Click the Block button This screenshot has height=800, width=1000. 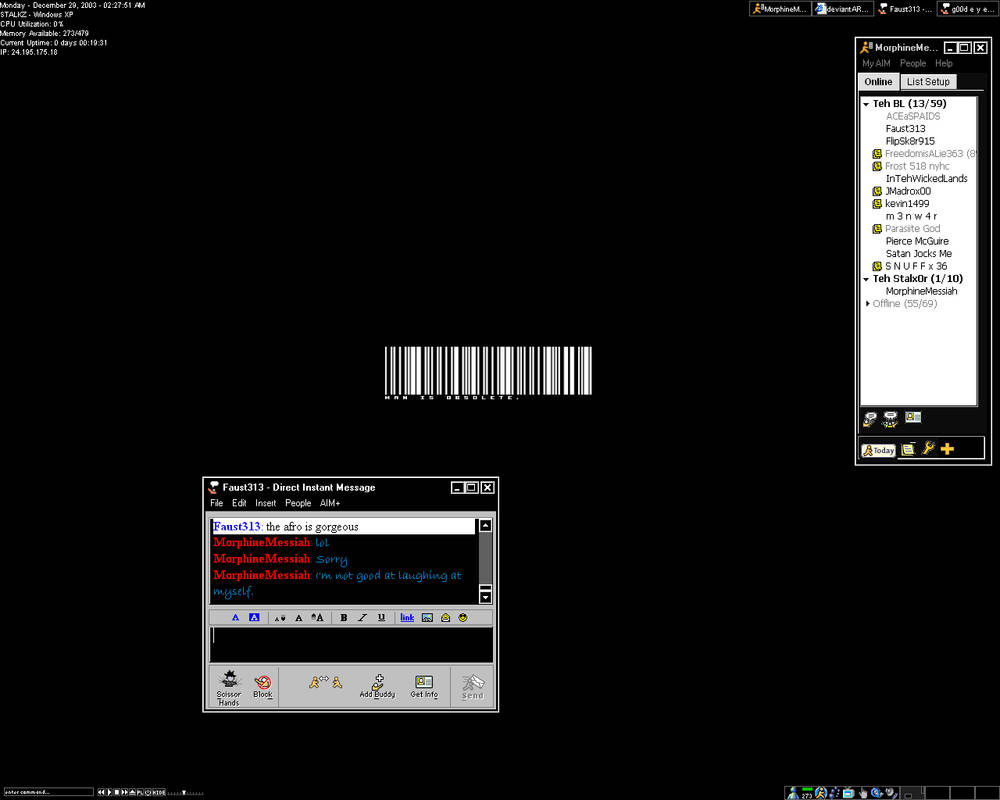click(x=263, y=686)
